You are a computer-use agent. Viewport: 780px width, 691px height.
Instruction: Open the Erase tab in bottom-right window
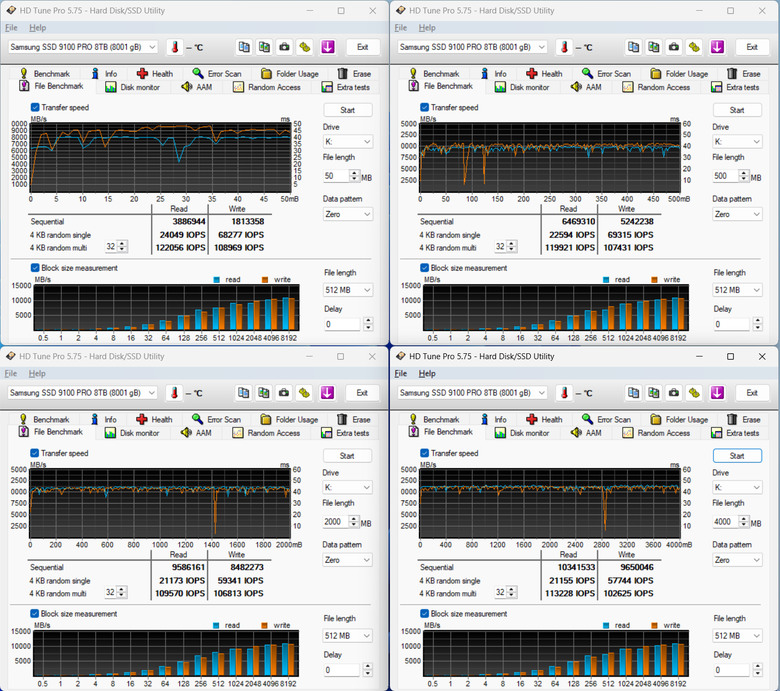coord(744,419)
